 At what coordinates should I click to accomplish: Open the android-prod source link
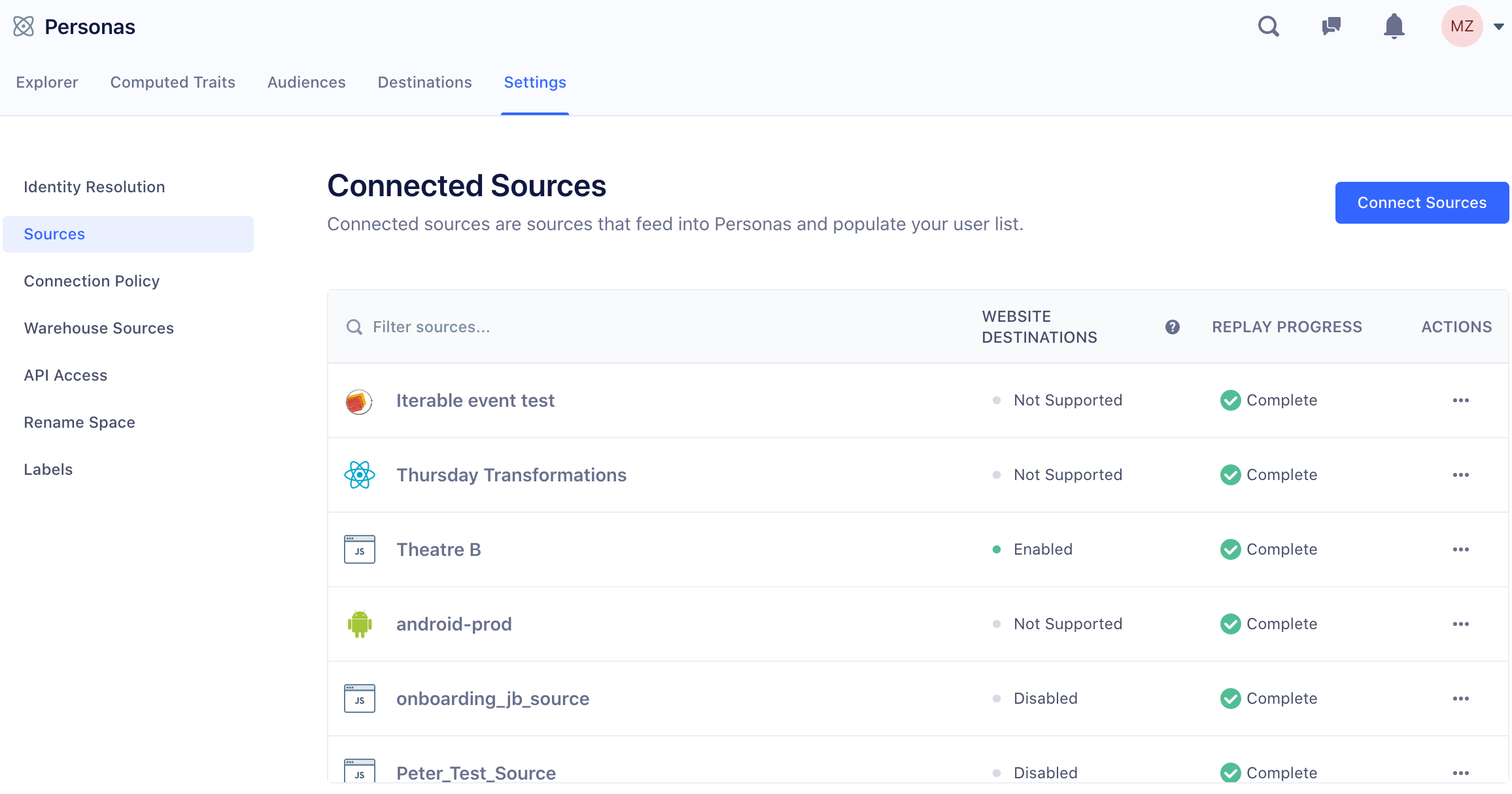(454, 624)
